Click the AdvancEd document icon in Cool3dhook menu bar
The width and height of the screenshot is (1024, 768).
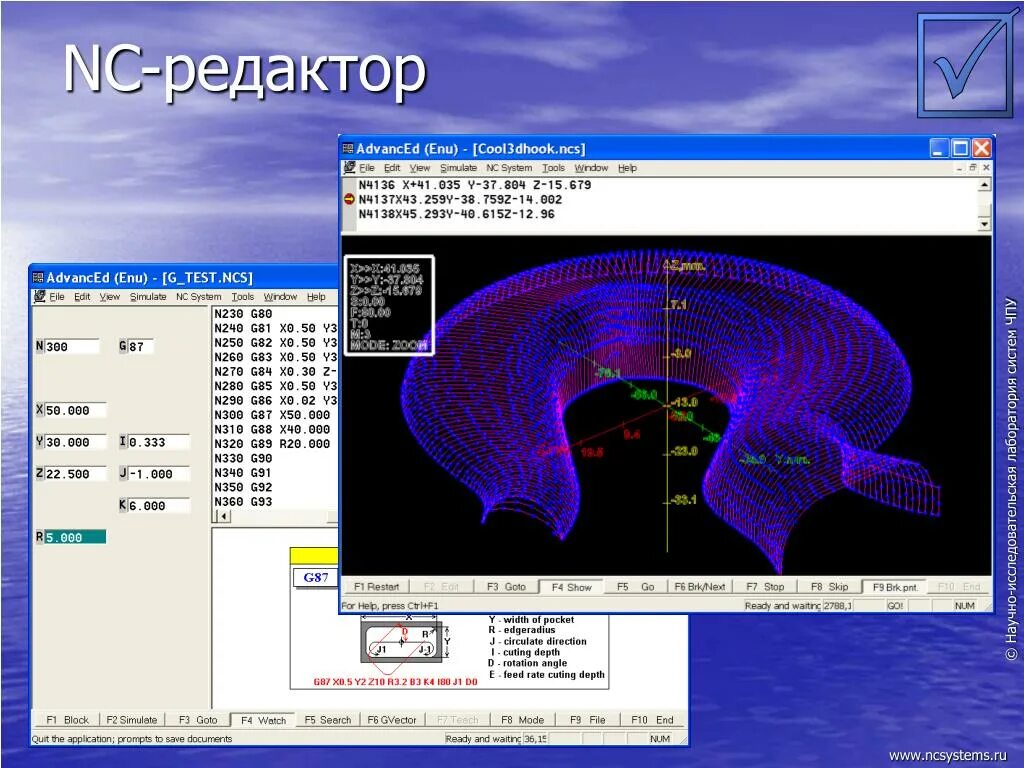pyautogui.click(x=350, y=168)
